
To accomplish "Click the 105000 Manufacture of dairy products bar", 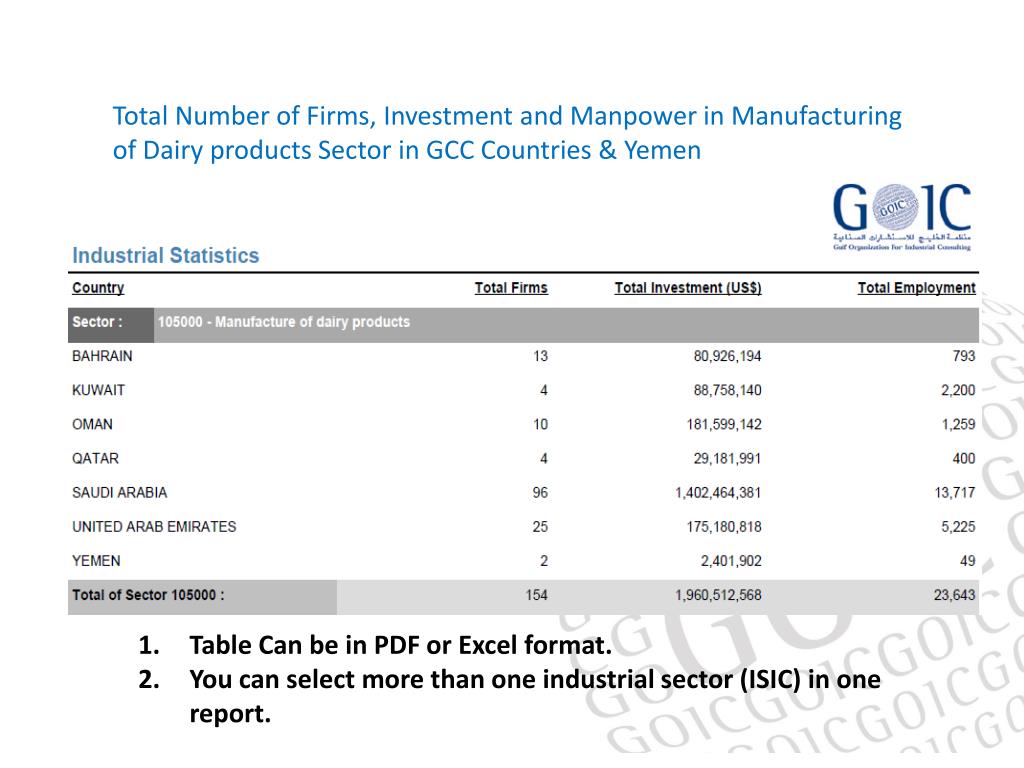I will point(566,325).
